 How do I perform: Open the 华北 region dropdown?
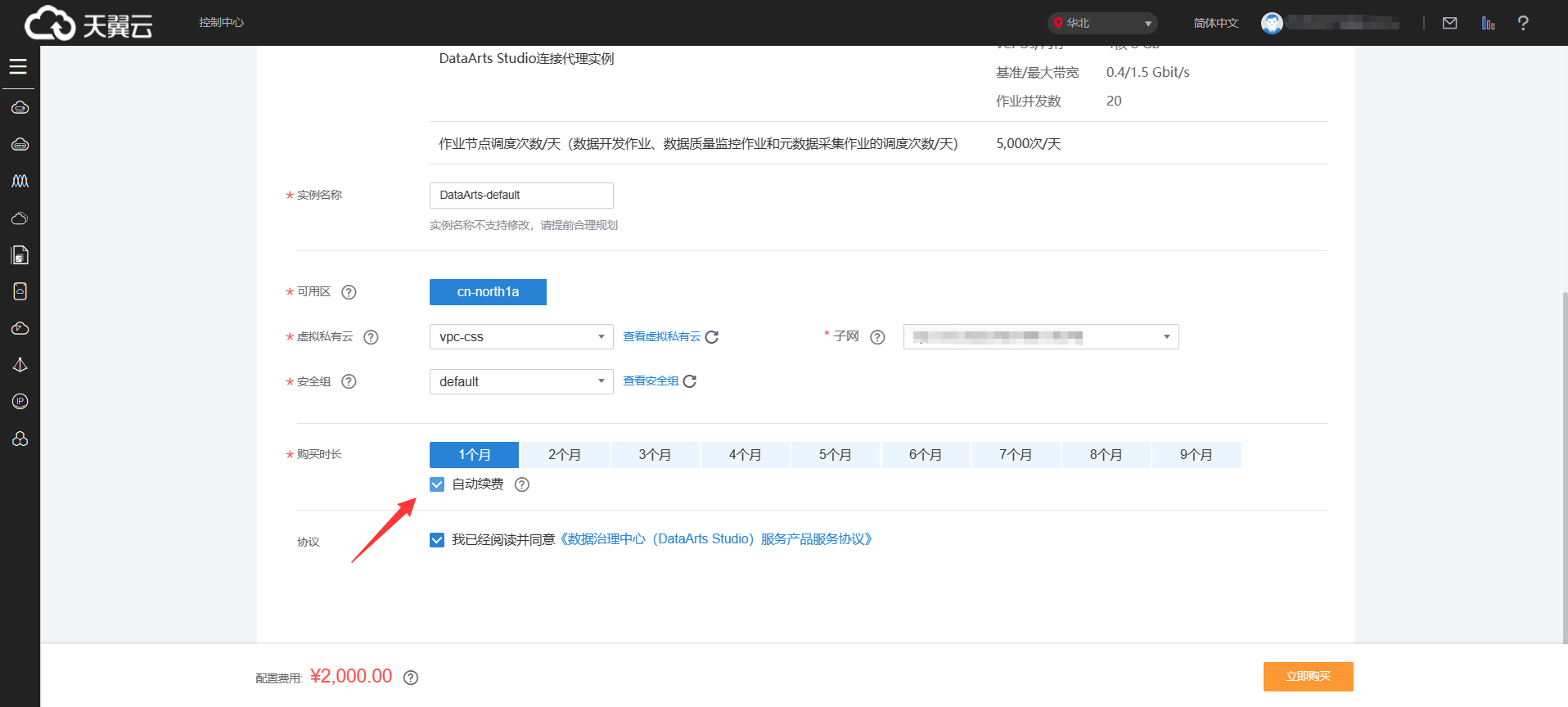[1102, 23]
